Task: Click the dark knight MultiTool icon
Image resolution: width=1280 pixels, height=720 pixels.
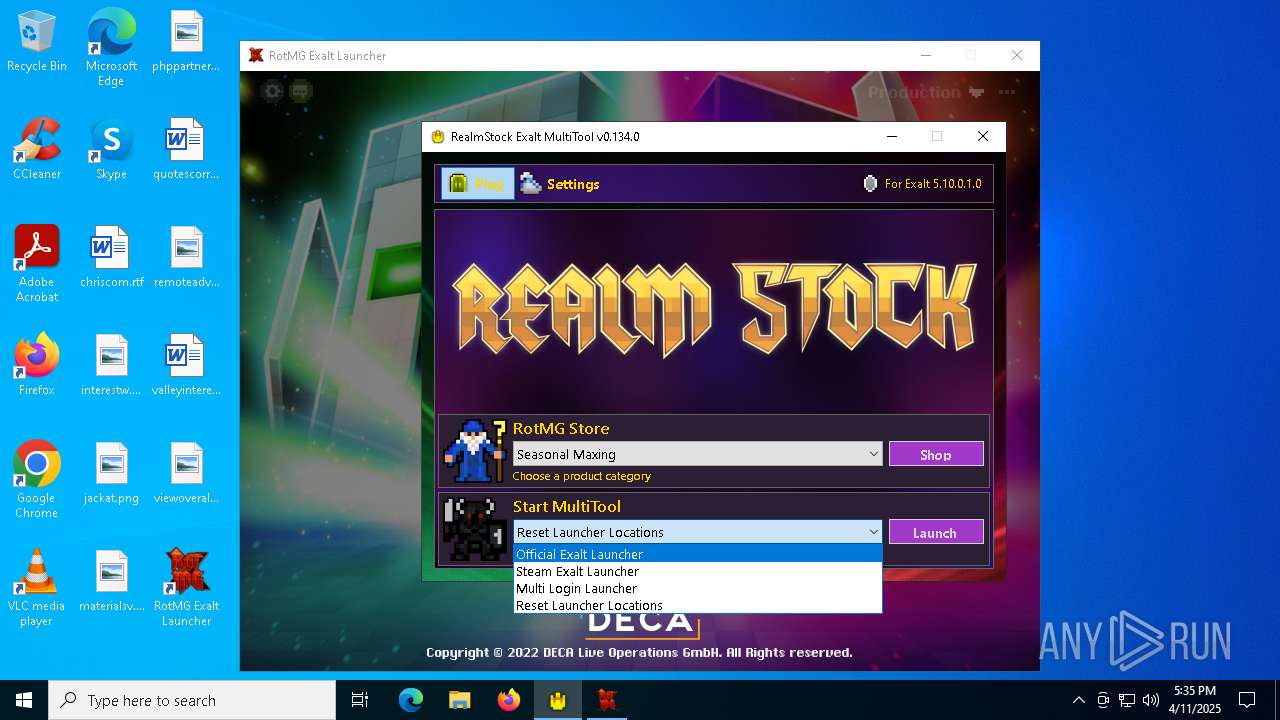Action: pos(475,529)
